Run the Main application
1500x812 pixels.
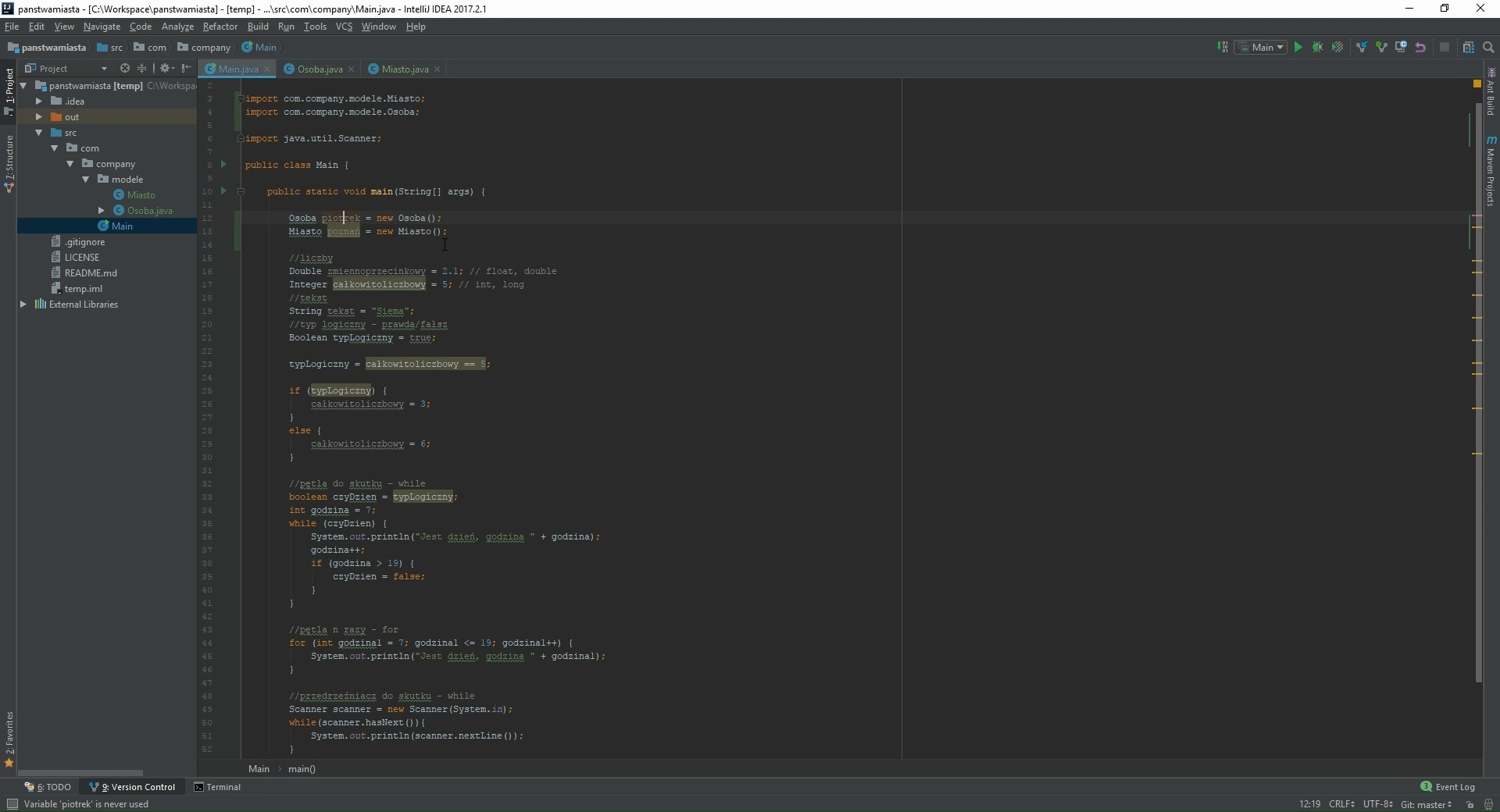pos(1298,48)
